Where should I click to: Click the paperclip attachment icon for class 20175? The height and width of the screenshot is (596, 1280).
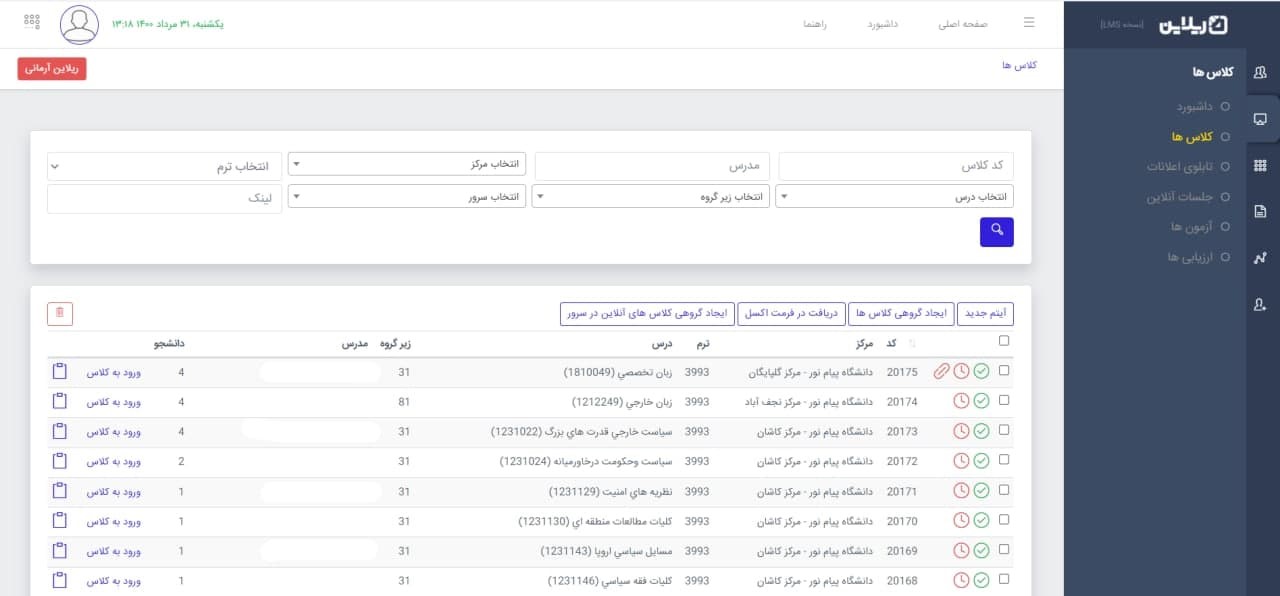click(941, 372)
